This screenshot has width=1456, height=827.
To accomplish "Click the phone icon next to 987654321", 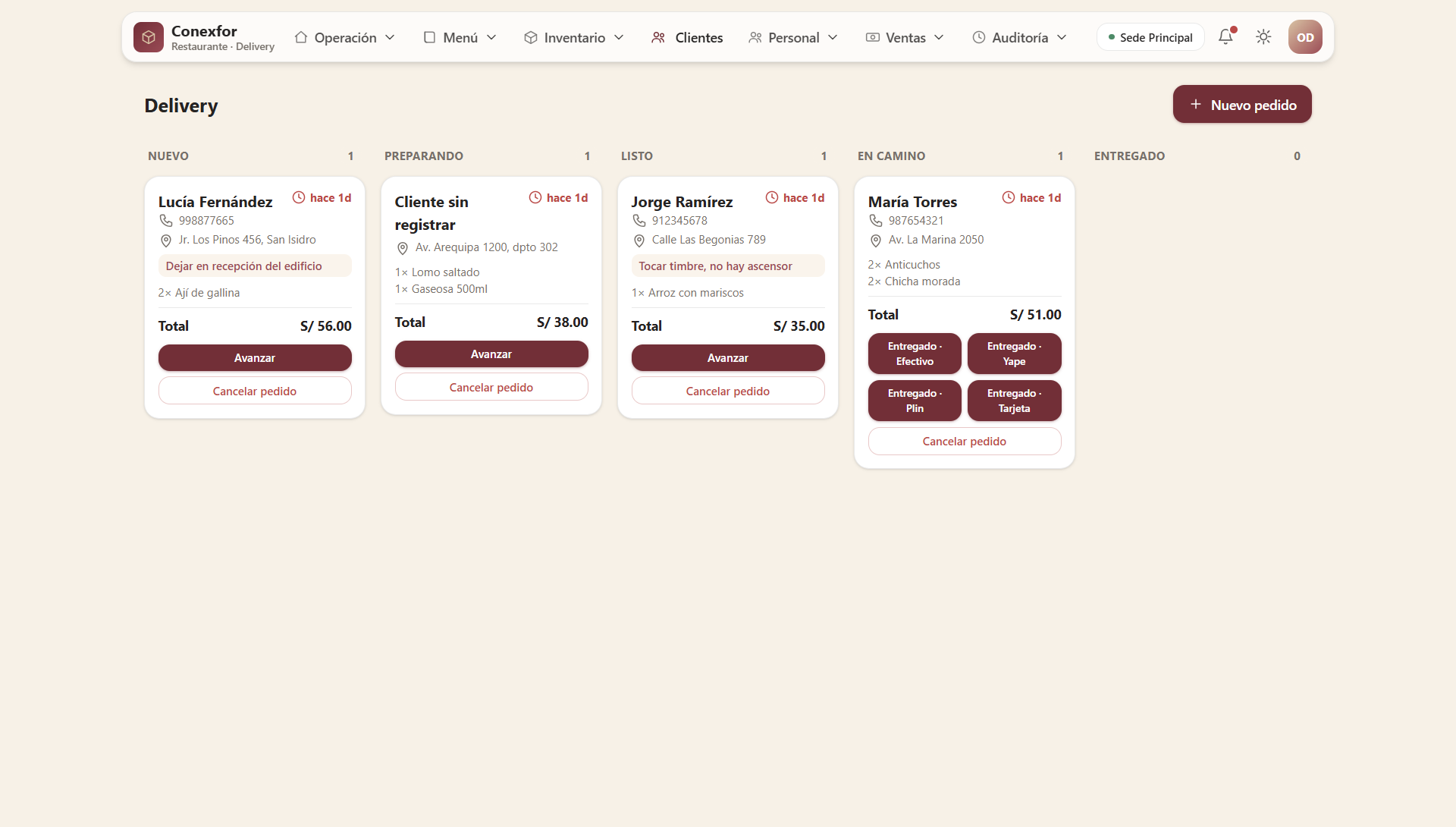I will [x=875, y=221].
